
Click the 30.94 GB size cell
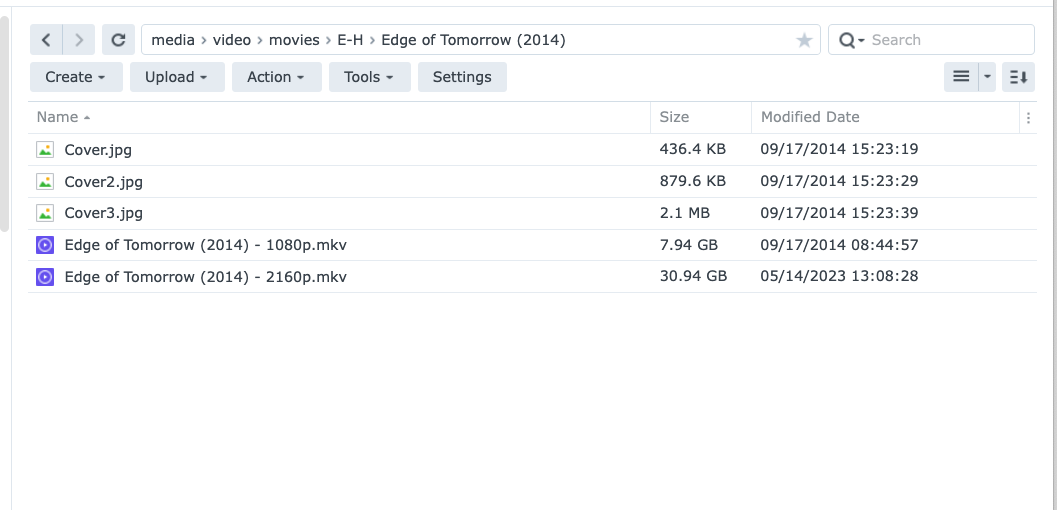[693, 276]
